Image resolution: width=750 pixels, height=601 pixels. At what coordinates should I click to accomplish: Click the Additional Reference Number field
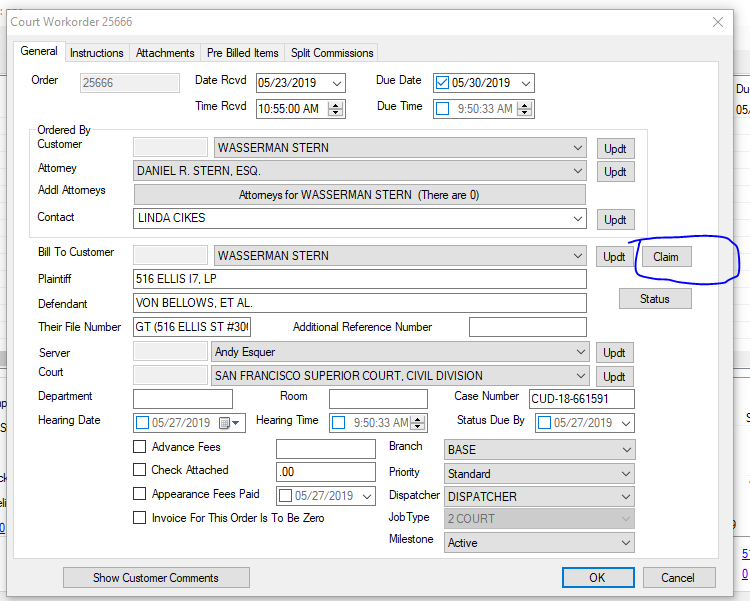528,327
